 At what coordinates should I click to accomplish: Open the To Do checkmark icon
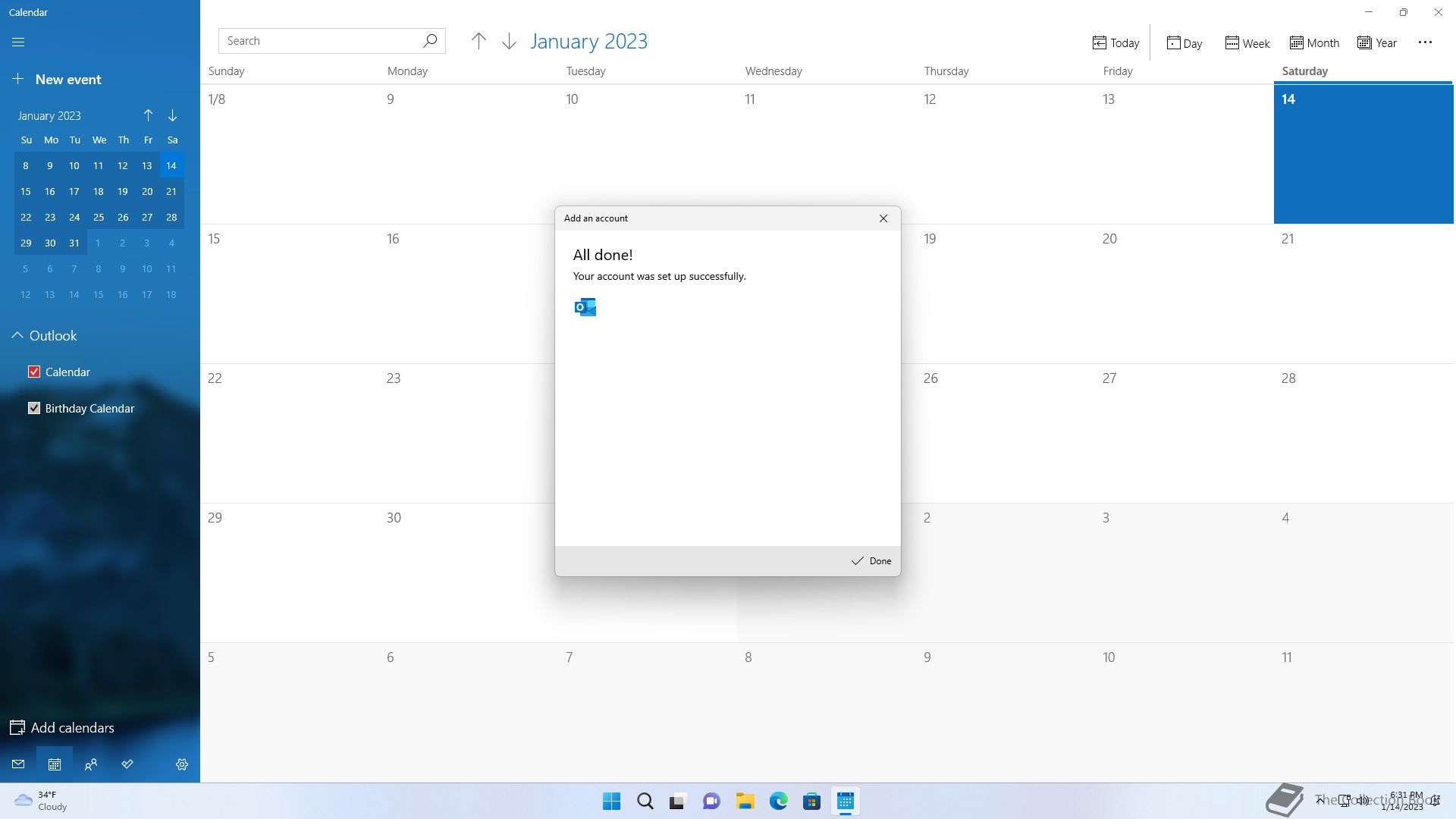pyautogui.click(x=127, y=764)
